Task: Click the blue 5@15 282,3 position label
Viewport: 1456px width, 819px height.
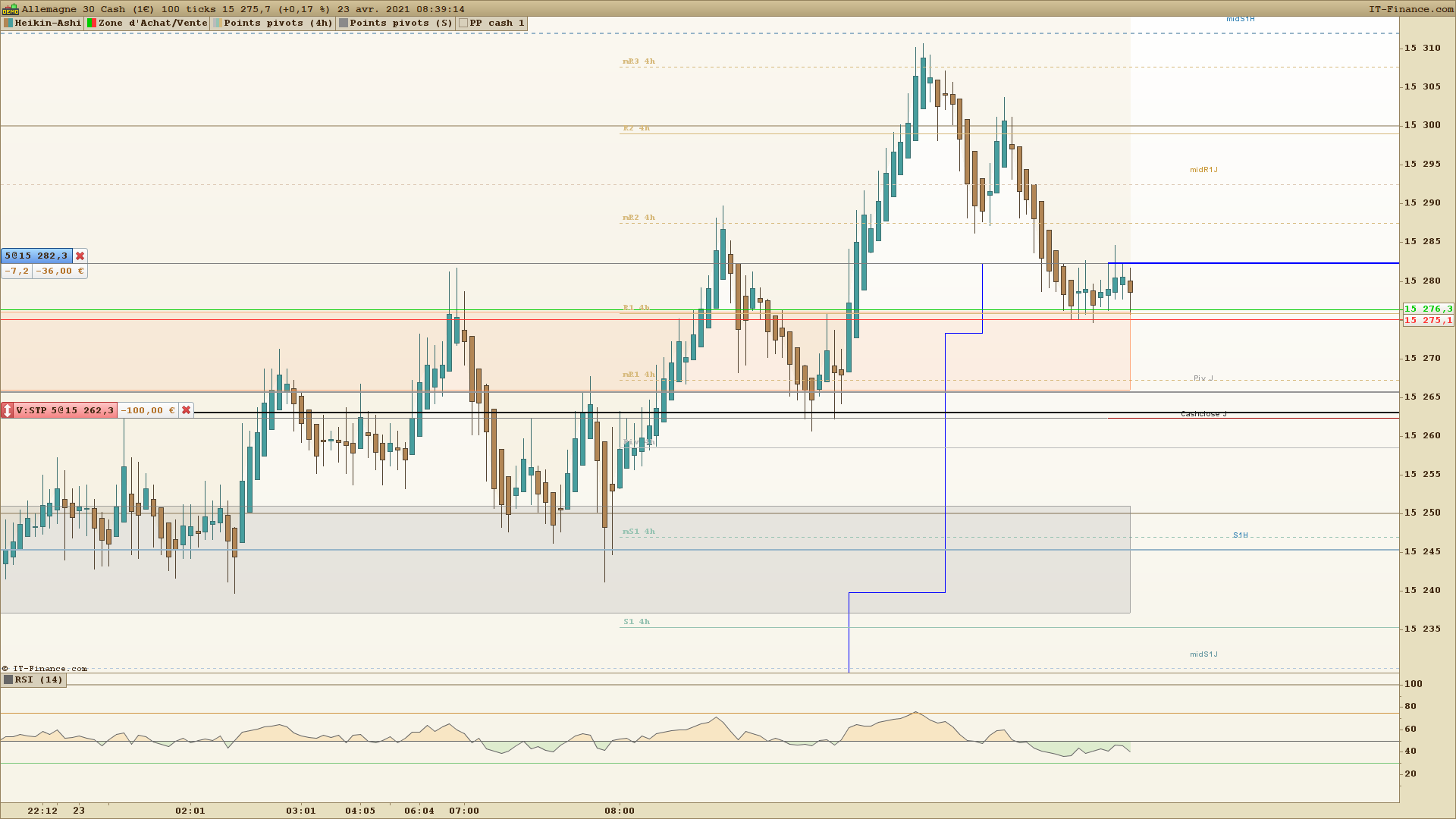Action: point(36,256)
